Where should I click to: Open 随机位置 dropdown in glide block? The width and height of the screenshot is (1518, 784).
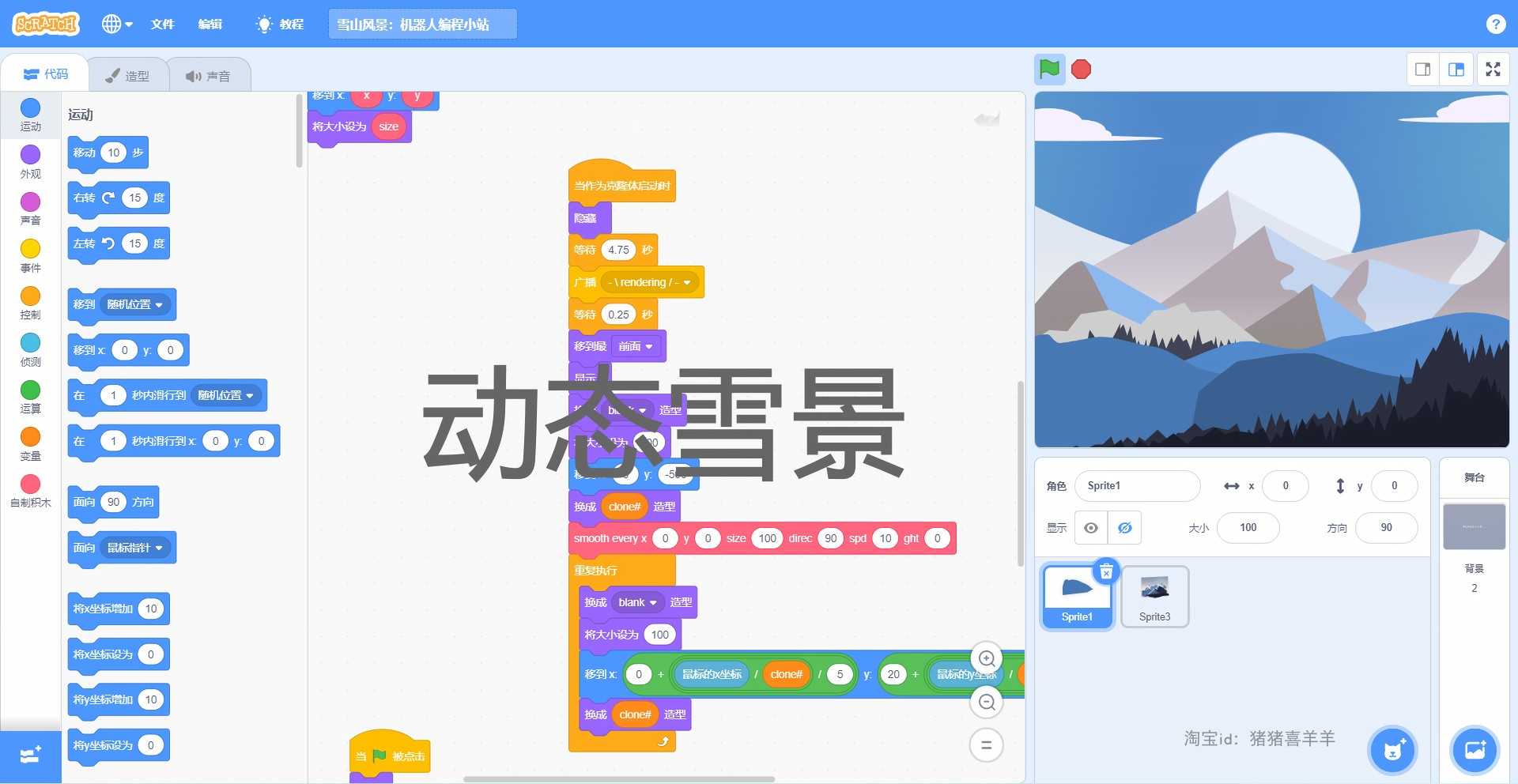(x=226, y=395)
